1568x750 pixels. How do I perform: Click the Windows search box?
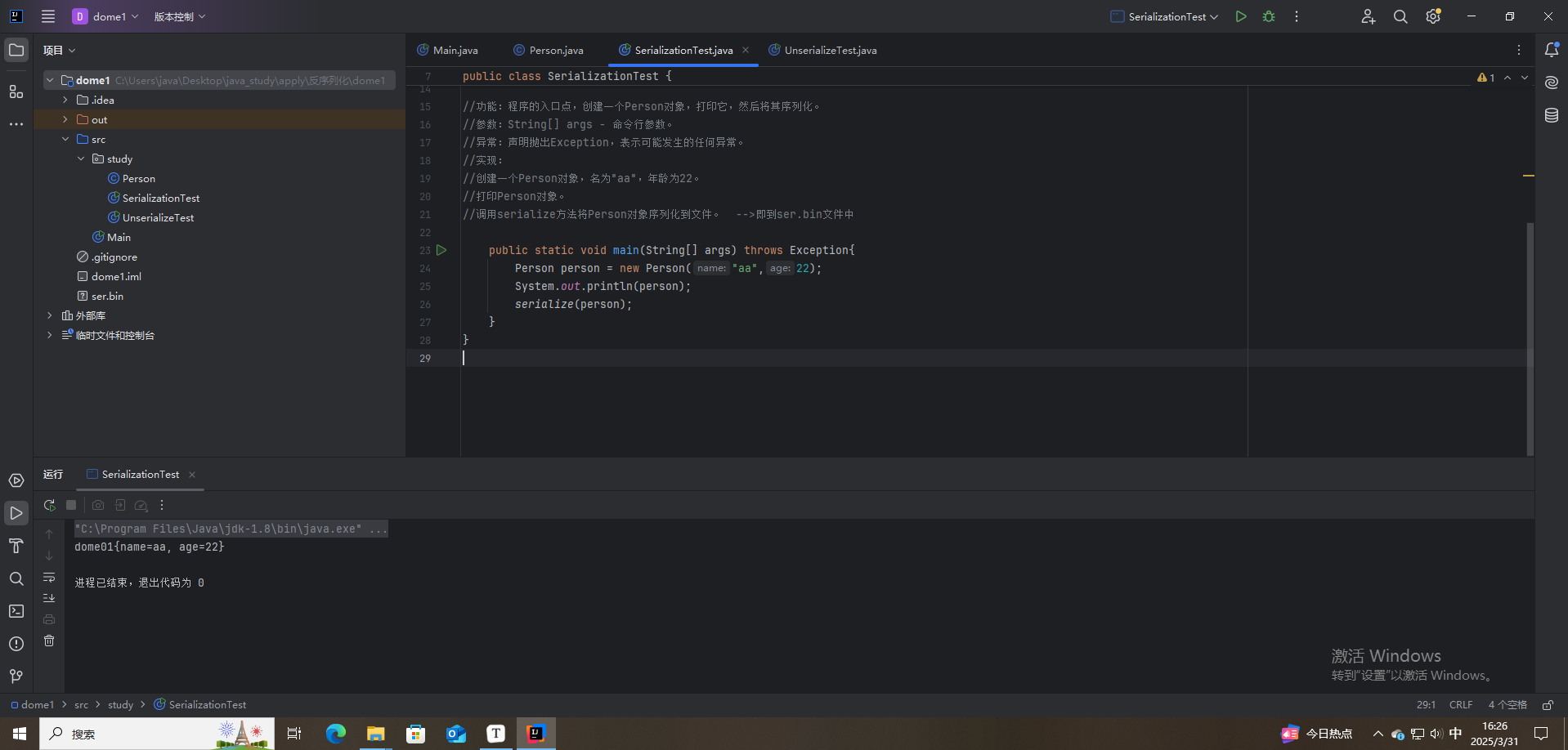[x=157, y=734]
